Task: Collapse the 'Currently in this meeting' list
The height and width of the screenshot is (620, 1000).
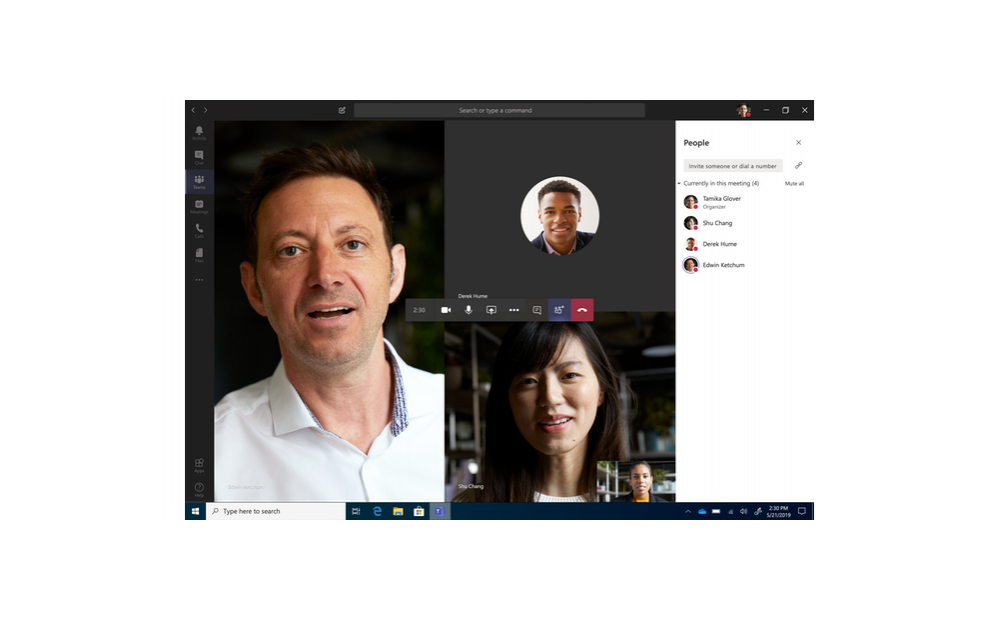Action: (x=679, y=184)
